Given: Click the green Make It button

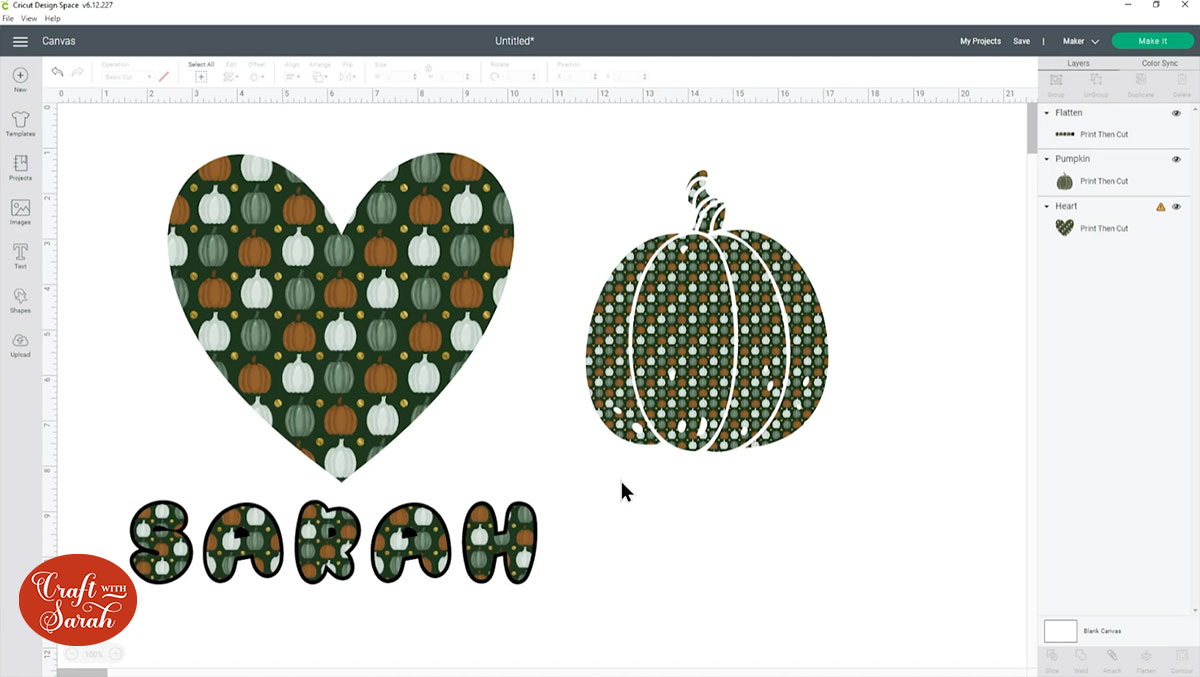Looking at the screenshot, I should pos(1152,41).
